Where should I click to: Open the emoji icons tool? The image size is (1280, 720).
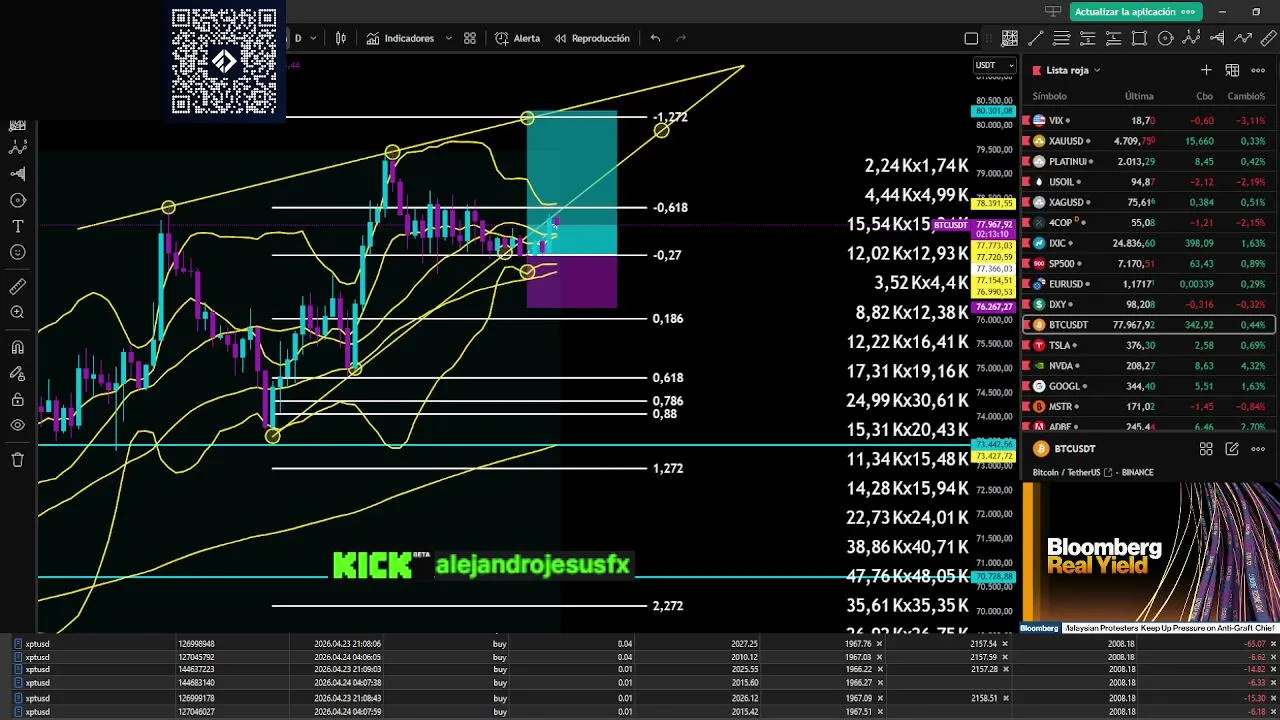(x=17, y=252)
